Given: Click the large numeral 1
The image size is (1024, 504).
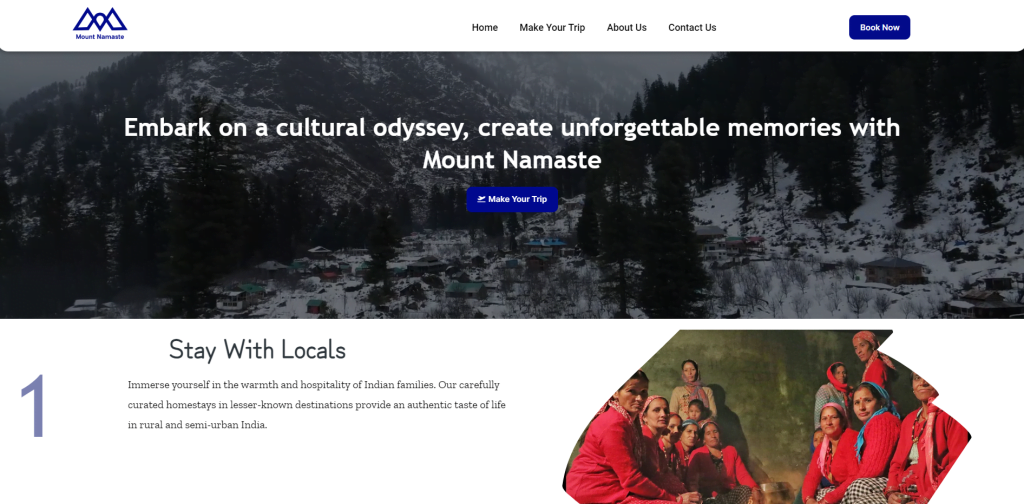Looking at the screenshot, I should (35, 405).
